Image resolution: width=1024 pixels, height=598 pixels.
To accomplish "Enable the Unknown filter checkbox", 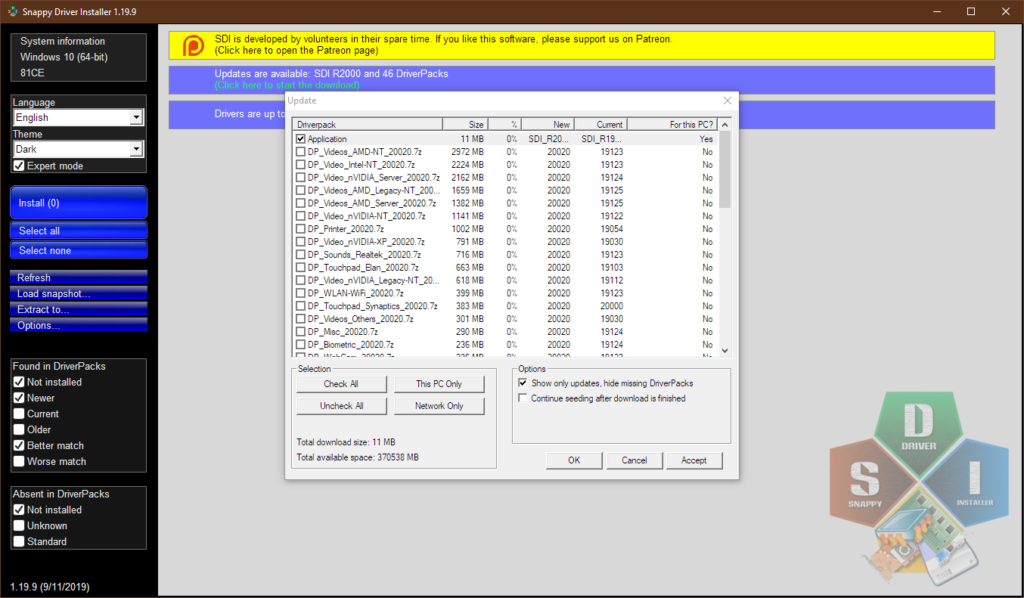I will point(19,526).
